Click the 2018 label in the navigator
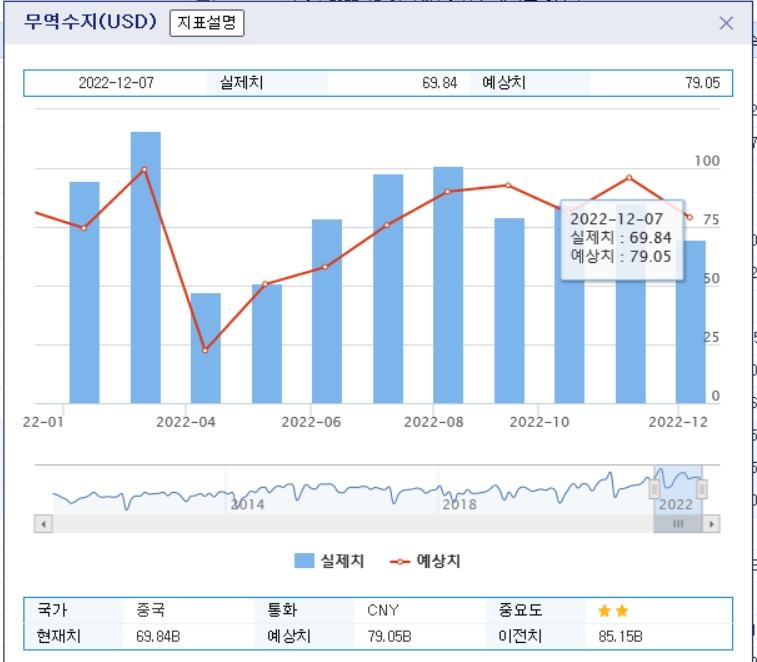The height and width of the screenshot is (662, 757). pos(459,504)
